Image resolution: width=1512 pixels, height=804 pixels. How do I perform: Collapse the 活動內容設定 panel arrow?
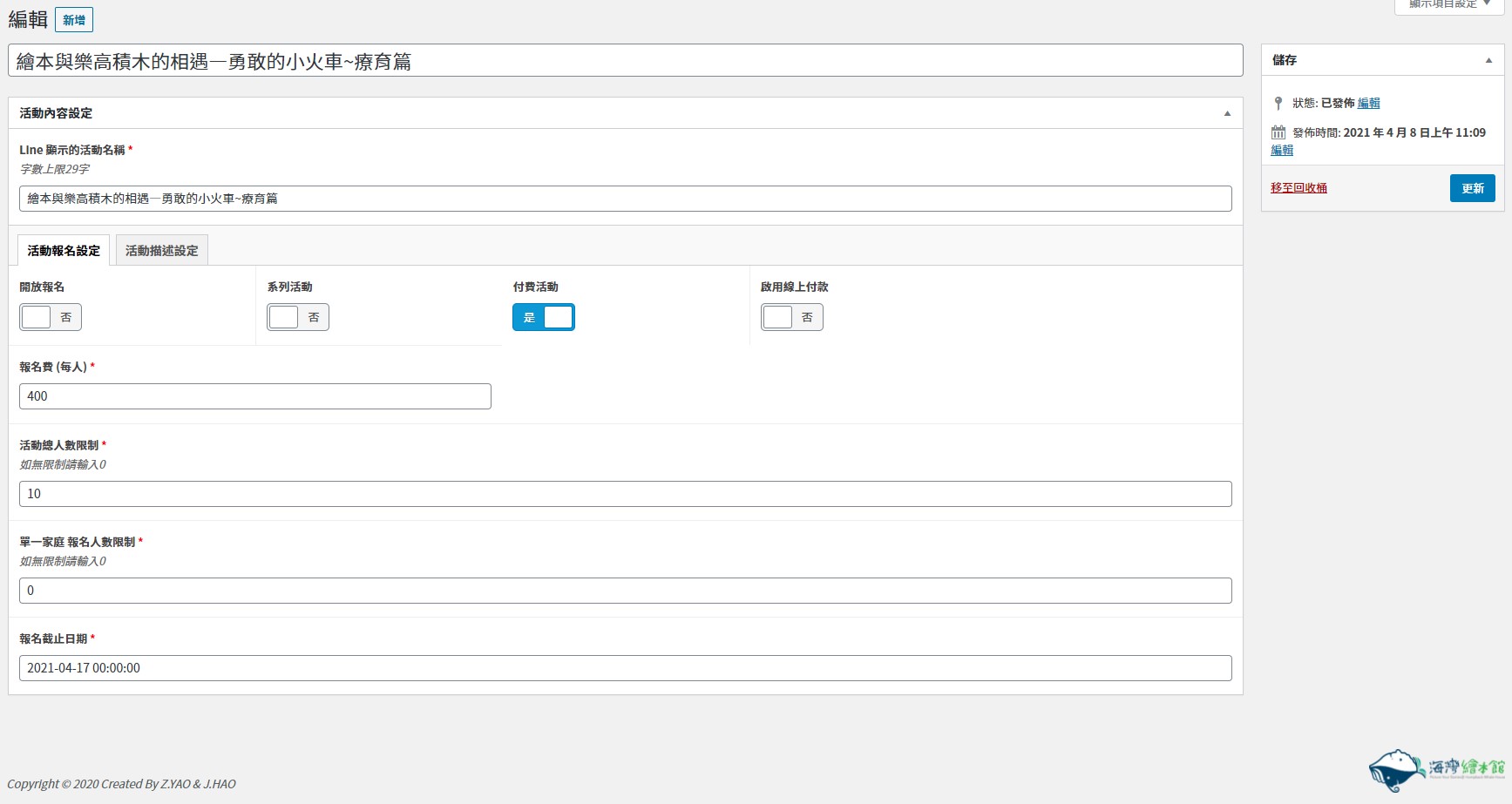pos(1227,113)
